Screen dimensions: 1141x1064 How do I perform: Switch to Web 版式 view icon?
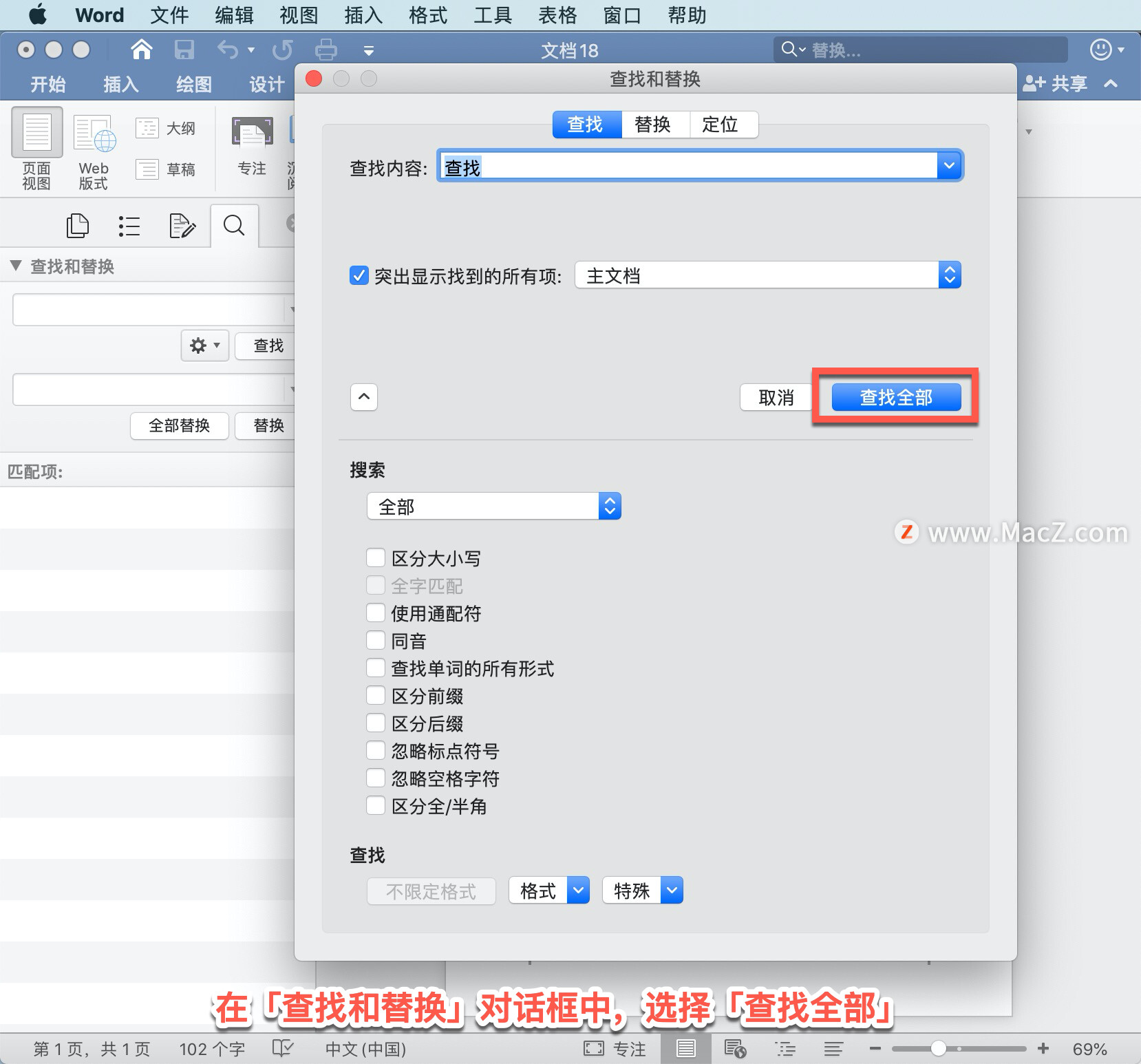[94, 153]
